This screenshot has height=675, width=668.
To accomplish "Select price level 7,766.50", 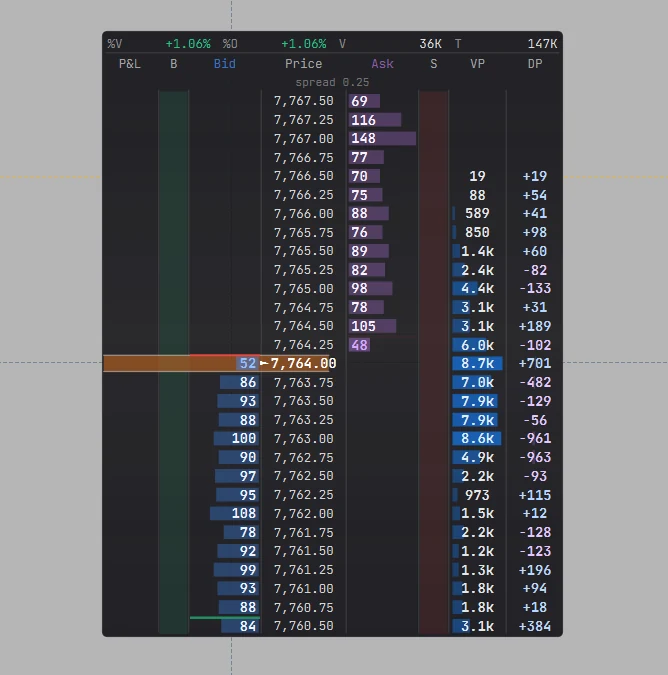I will [x=303, y=176].
